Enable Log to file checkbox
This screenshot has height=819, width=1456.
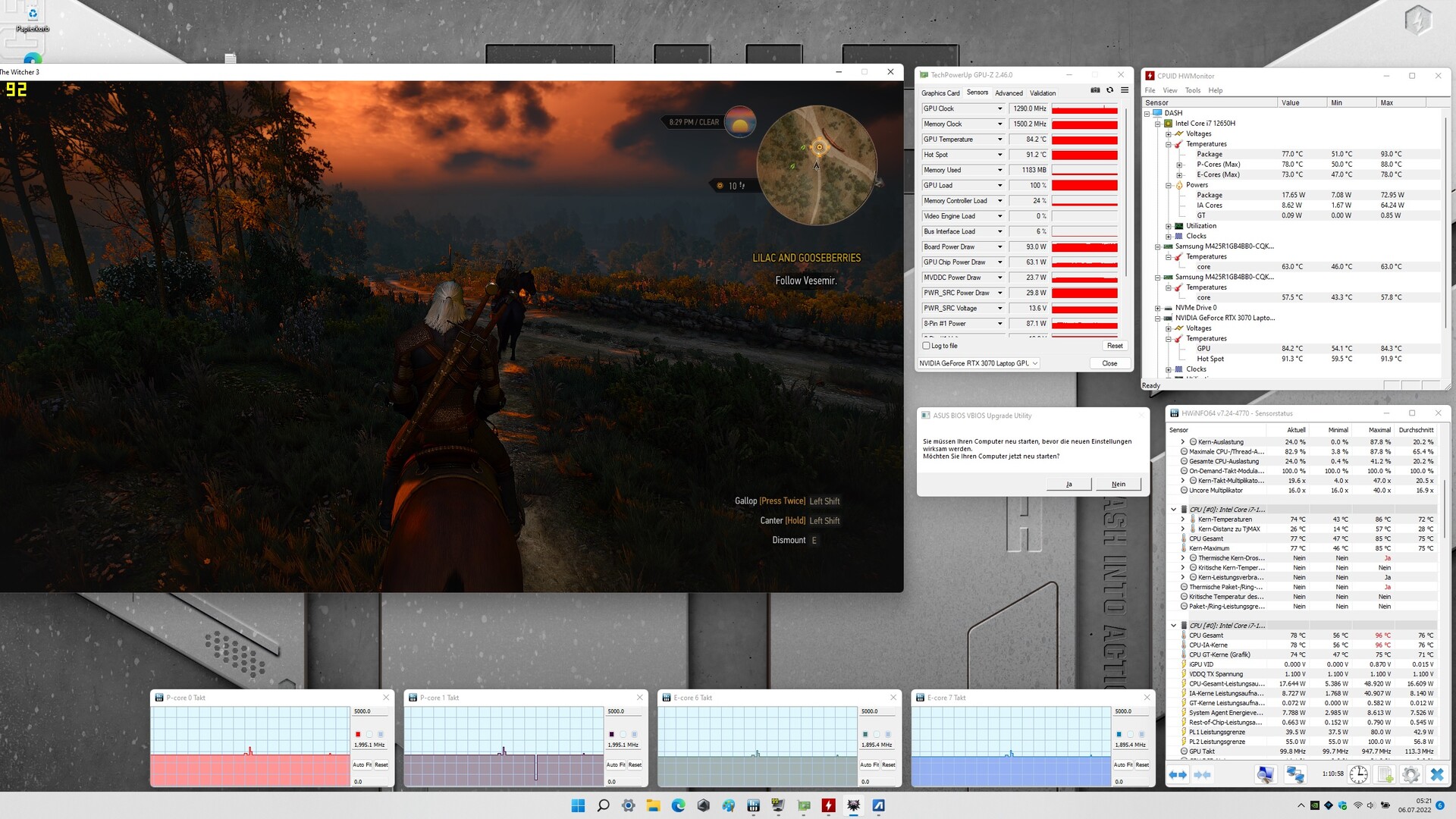tap(926, 346)
